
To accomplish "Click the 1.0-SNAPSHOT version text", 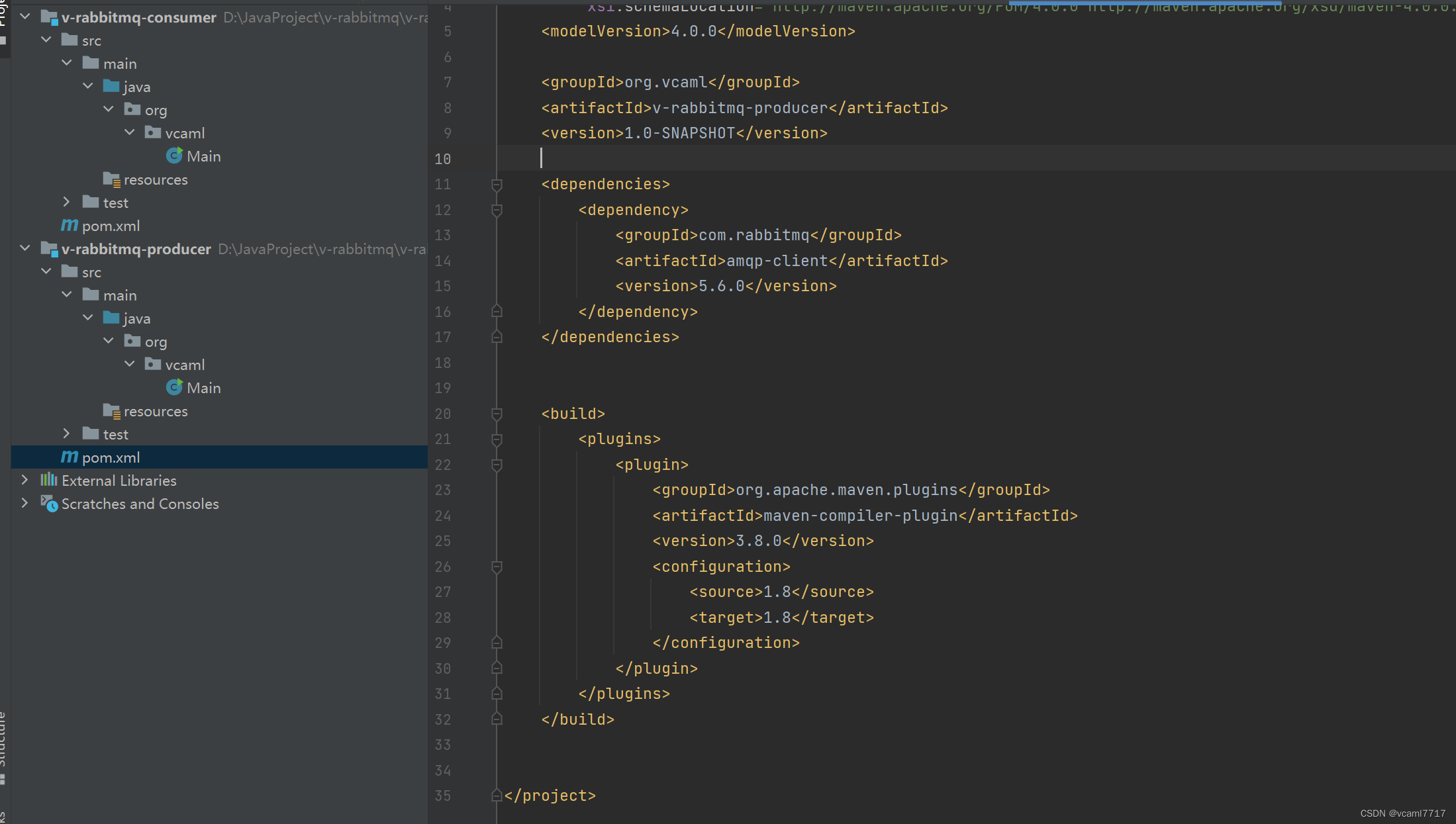I will [x=680, y=133].
